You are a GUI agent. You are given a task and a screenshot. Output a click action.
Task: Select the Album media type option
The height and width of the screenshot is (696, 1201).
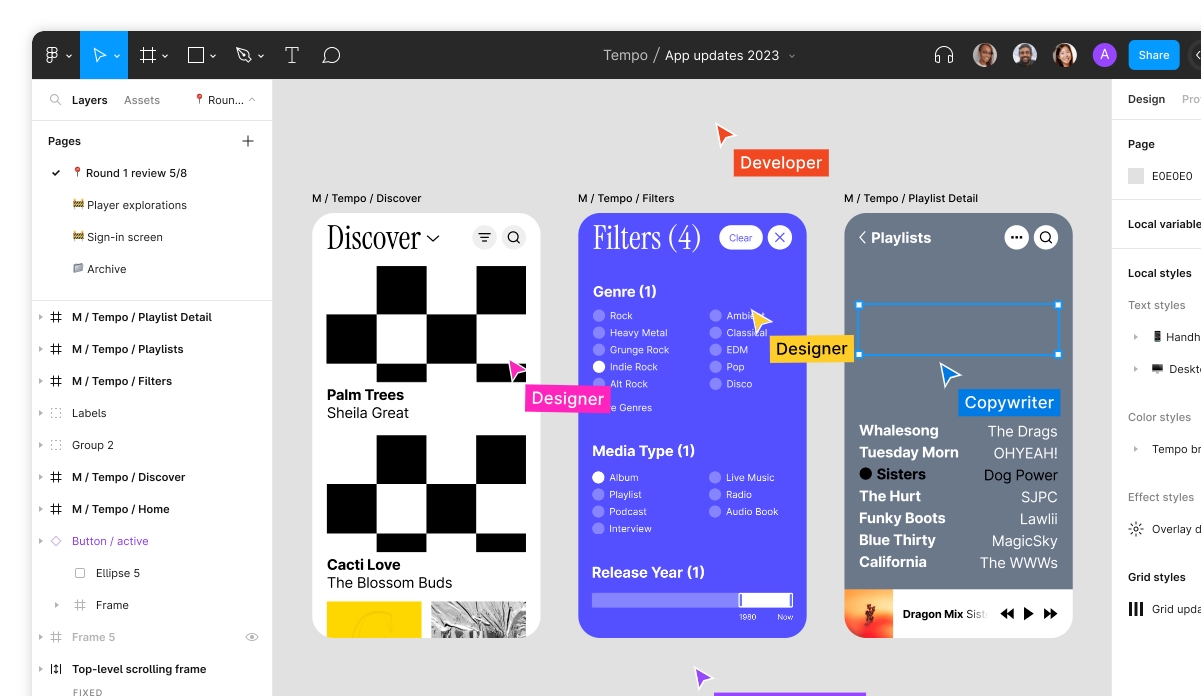click(x=599, y=478)
